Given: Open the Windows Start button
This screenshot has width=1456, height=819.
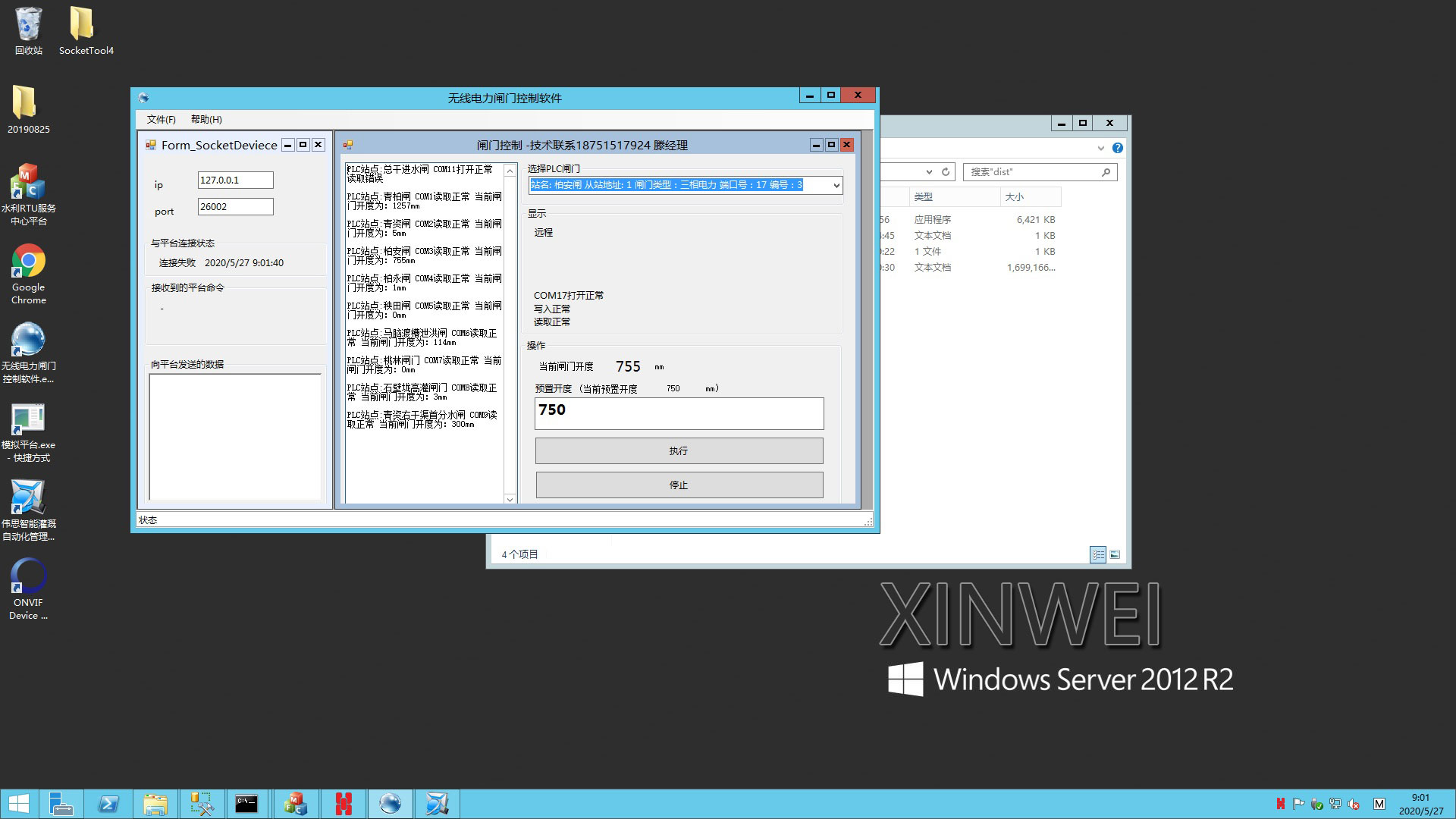Looking at the screenshot, I should [18, 804].
